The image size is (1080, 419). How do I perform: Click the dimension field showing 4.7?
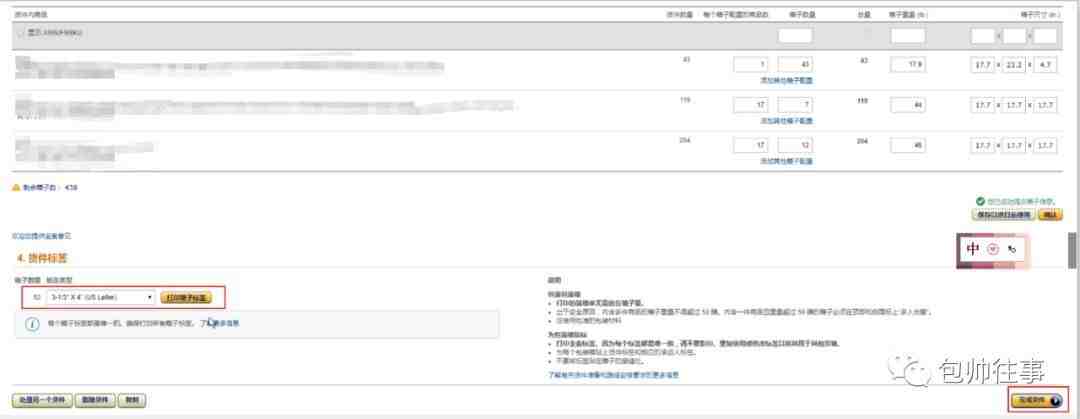pos(1045,65)
